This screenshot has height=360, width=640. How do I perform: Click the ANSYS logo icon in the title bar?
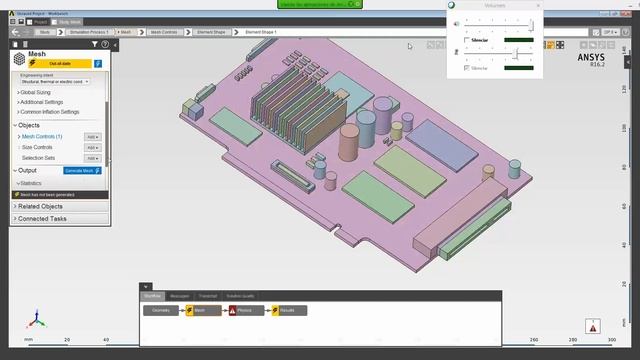coord(12,13)
